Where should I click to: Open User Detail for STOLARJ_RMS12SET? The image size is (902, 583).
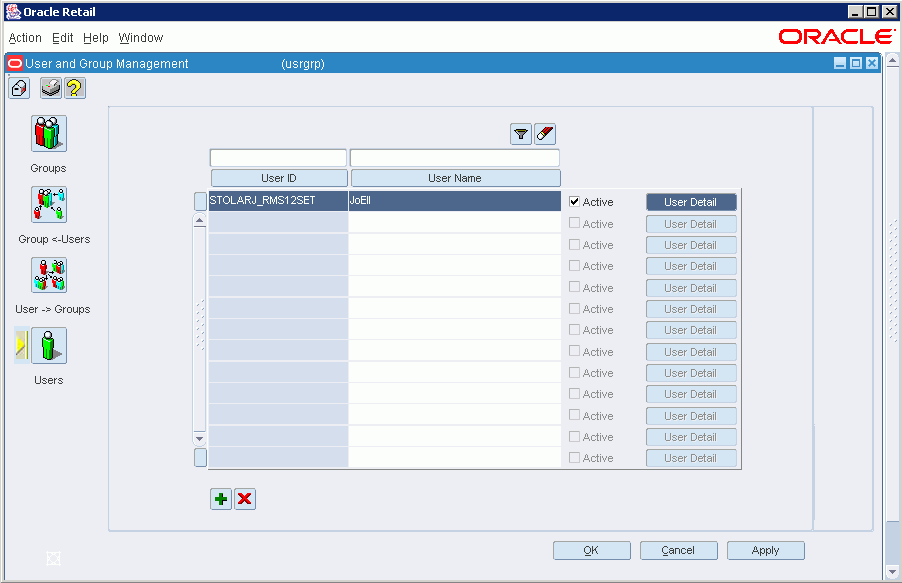pyautogui.click(x=691, y=202)
